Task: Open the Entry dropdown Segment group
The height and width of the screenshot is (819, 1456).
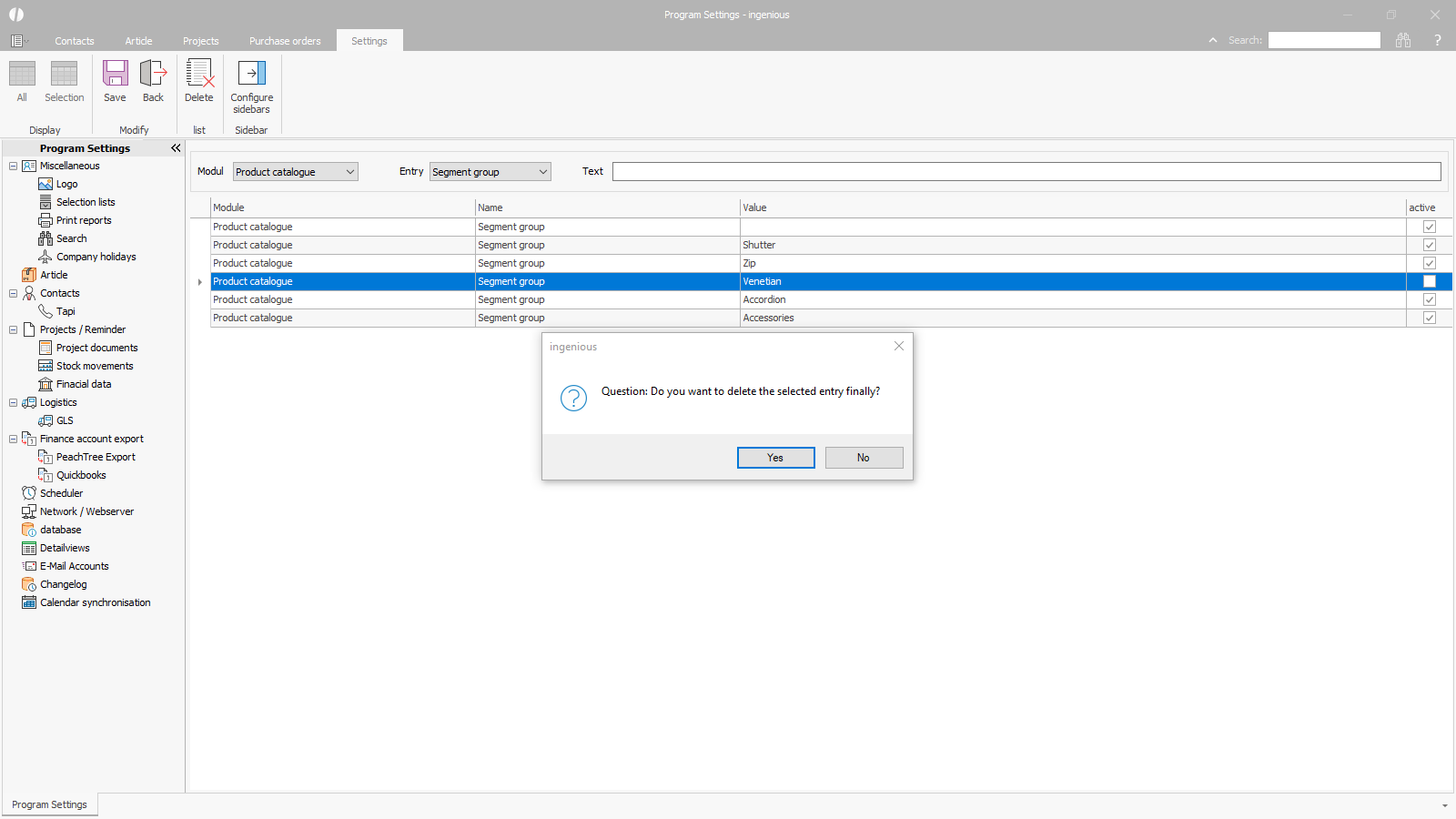Action: 490,172
